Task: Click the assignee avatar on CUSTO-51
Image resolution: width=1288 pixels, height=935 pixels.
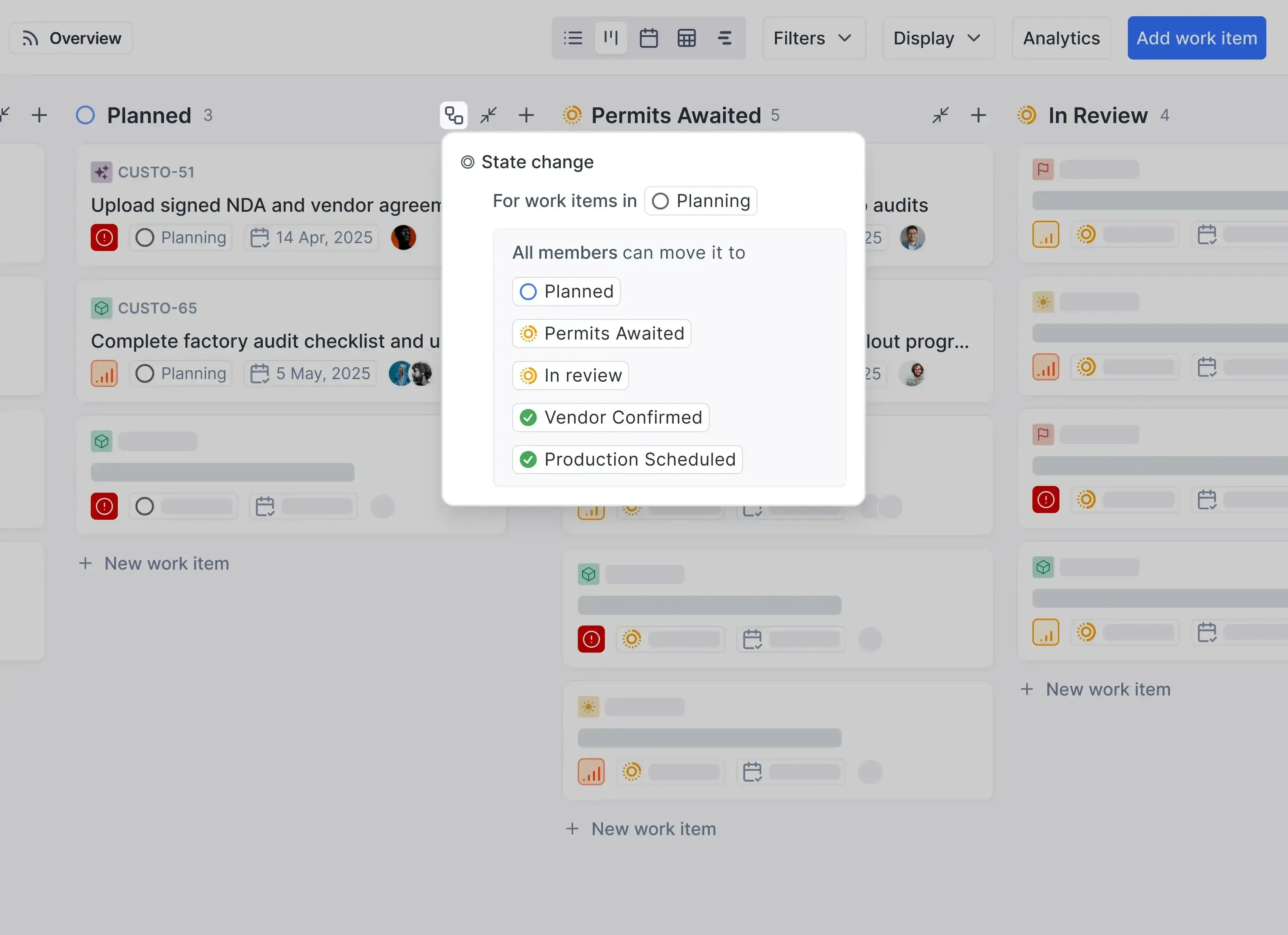Action: [403, 237]
